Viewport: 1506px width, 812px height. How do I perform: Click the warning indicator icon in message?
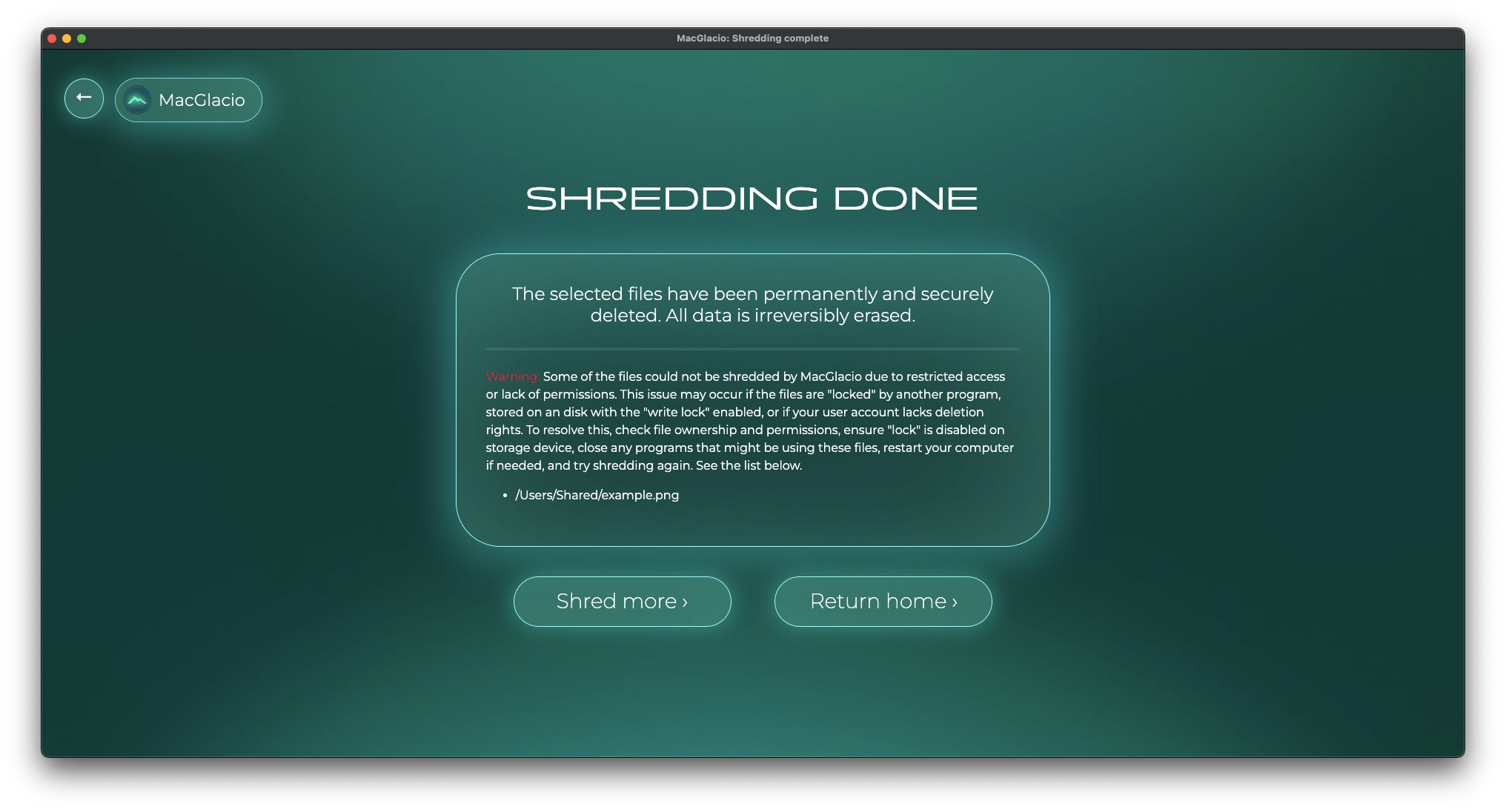[x=510, y=376]
